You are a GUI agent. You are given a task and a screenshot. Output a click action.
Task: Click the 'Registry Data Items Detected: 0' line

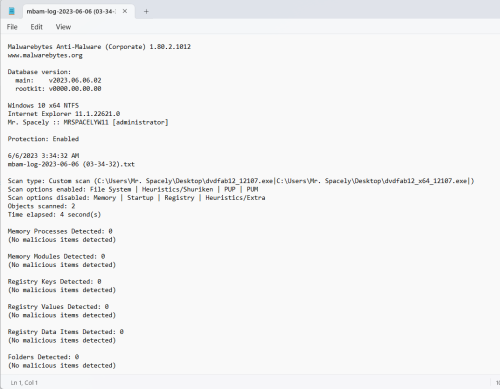66,332
